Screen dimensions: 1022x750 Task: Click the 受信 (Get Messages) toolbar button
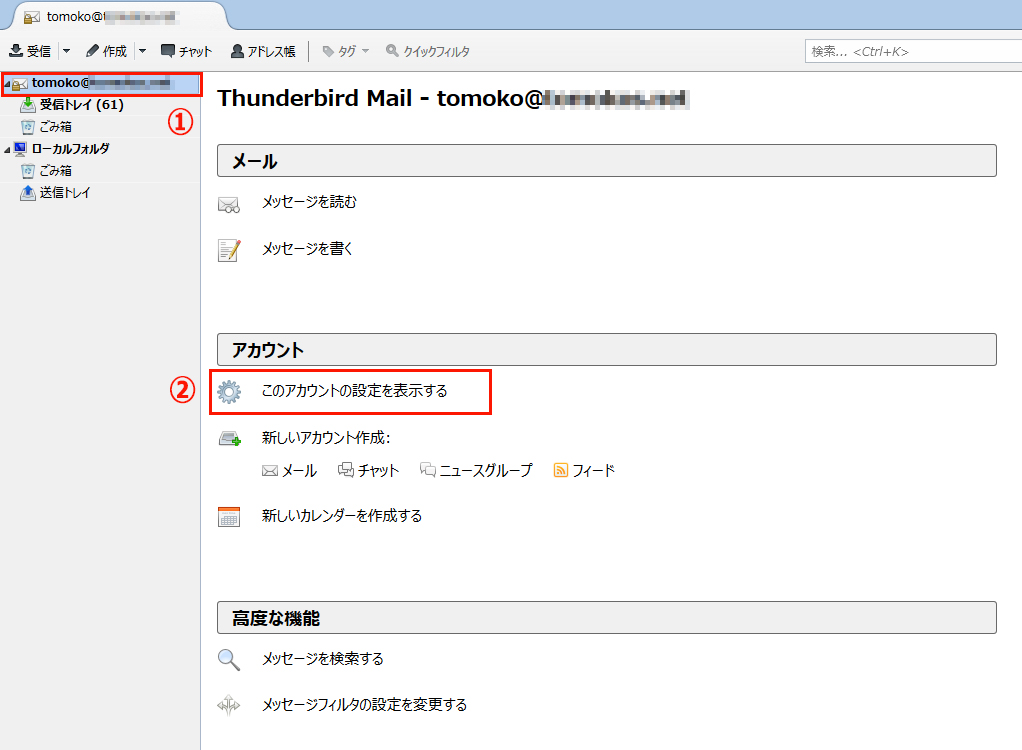(x=30, y=51)
